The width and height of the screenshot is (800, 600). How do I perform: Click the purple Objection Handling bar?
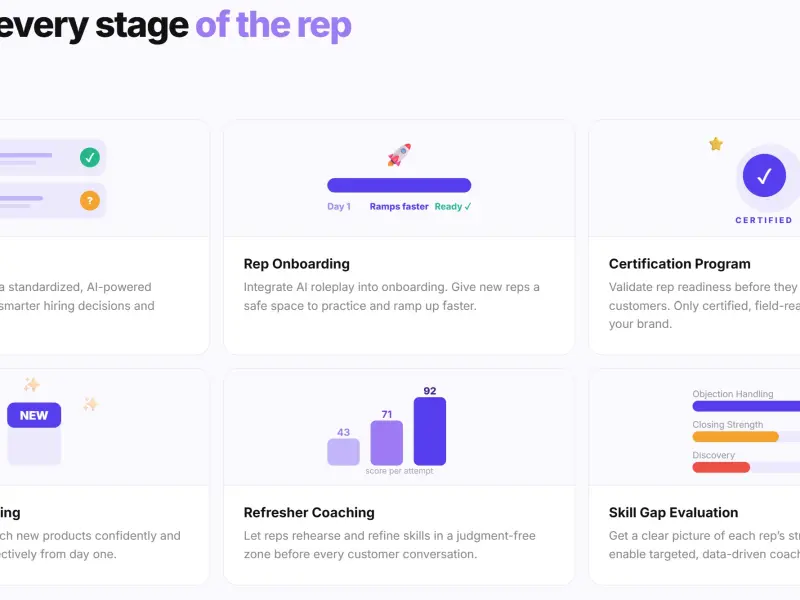click(746, 406)
